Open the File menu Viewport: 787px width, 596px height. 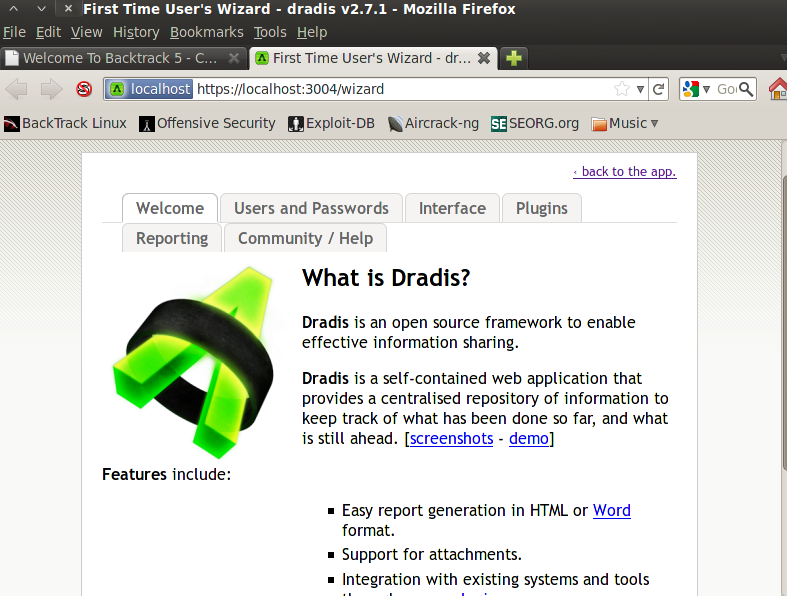tap(14, 32)
